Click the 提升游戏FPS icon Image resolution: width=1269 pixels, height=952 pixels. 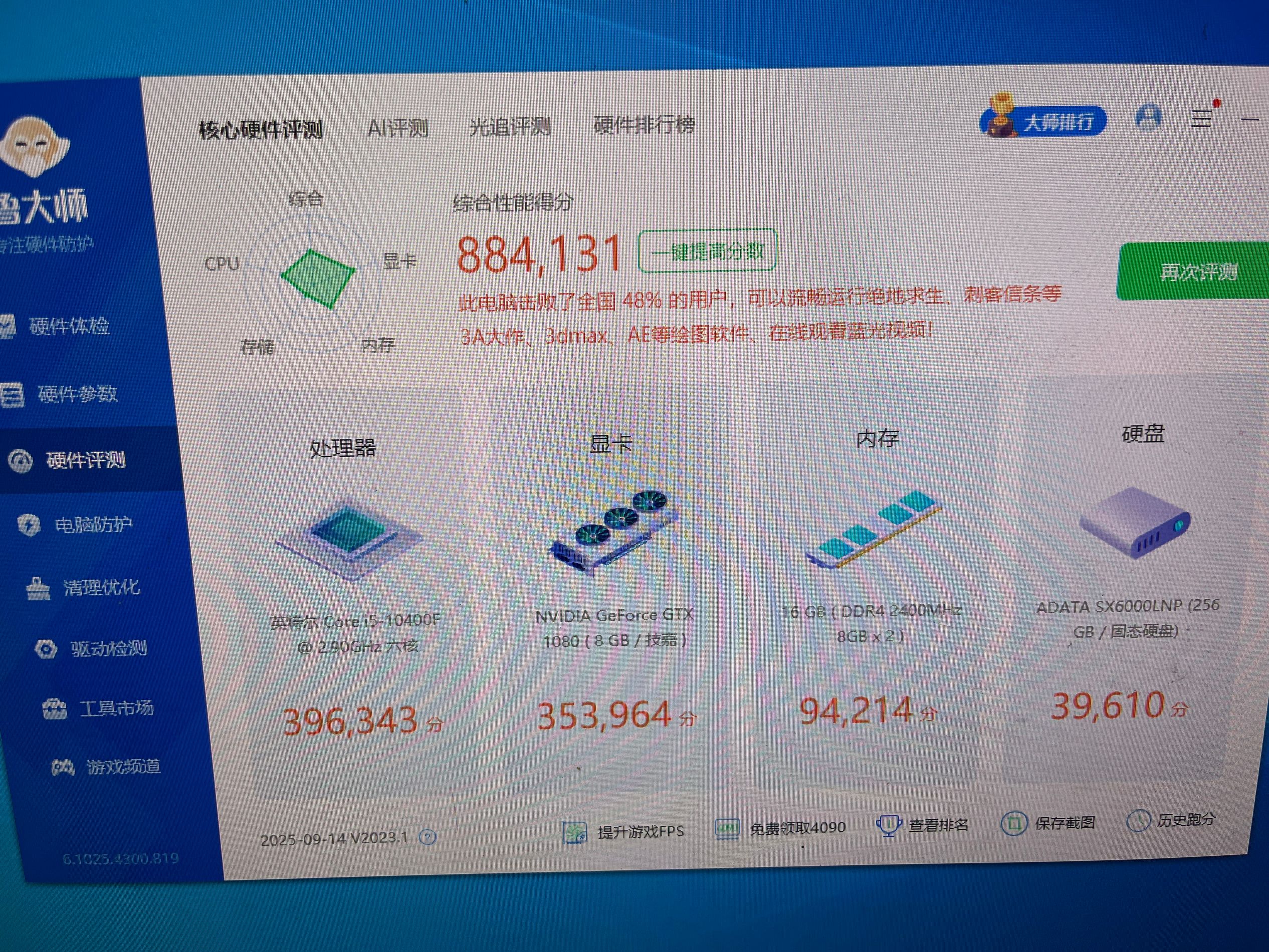click(x=575, y=833)
